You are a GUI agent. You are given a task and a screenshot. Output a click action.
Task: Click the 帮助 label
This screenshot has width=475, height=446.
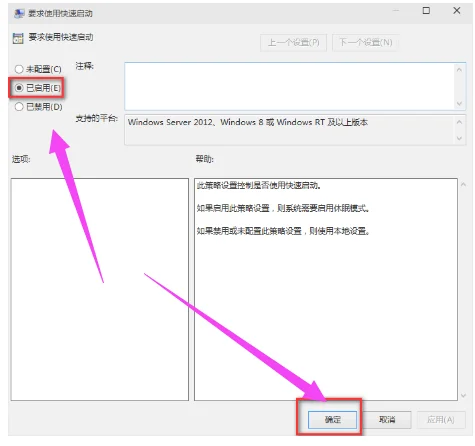pos(204,159)
